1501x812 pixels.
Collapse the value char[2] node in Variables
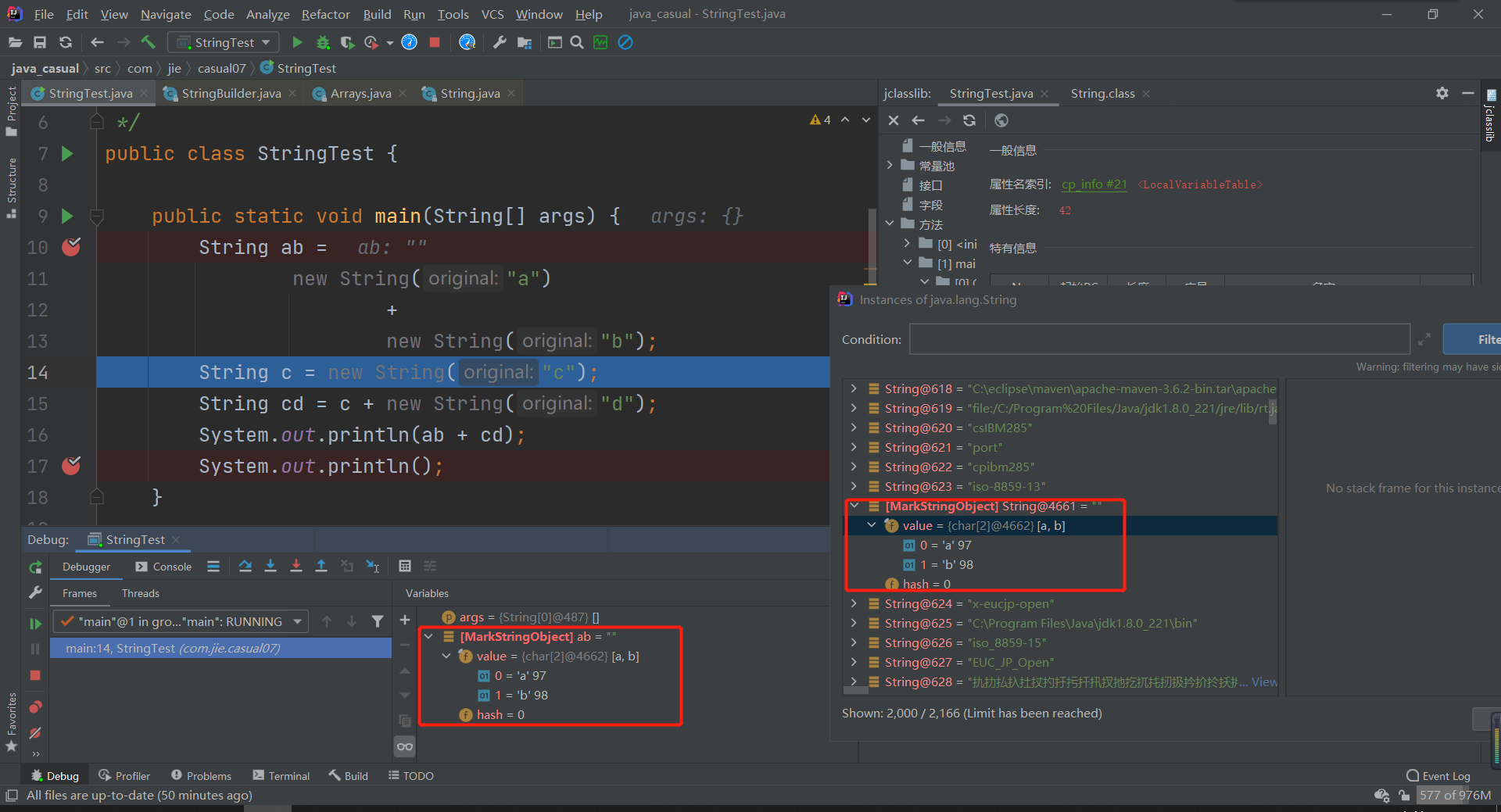coord(446,656)
